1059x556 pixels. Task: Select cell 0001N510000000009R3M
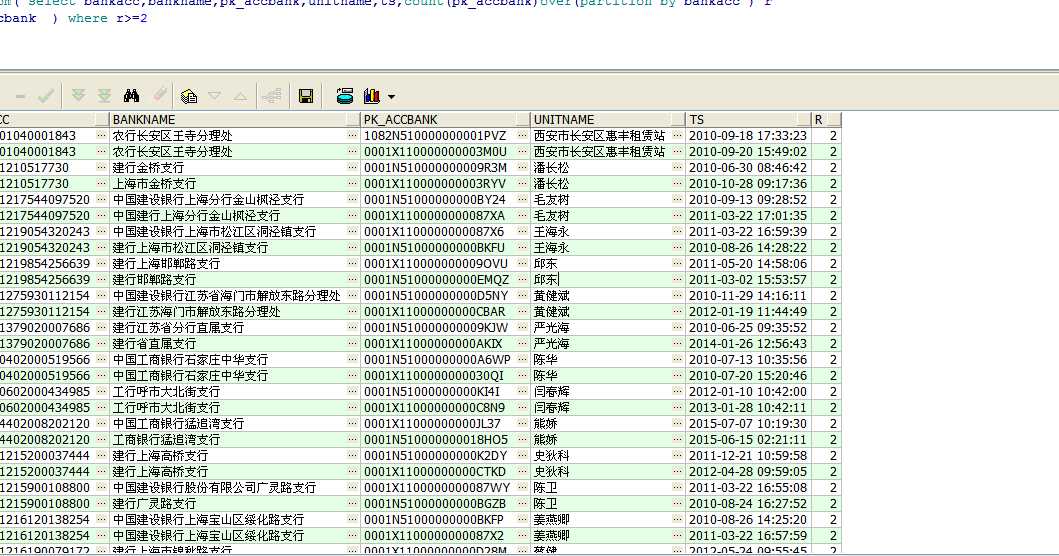click(x=438, y=168)
